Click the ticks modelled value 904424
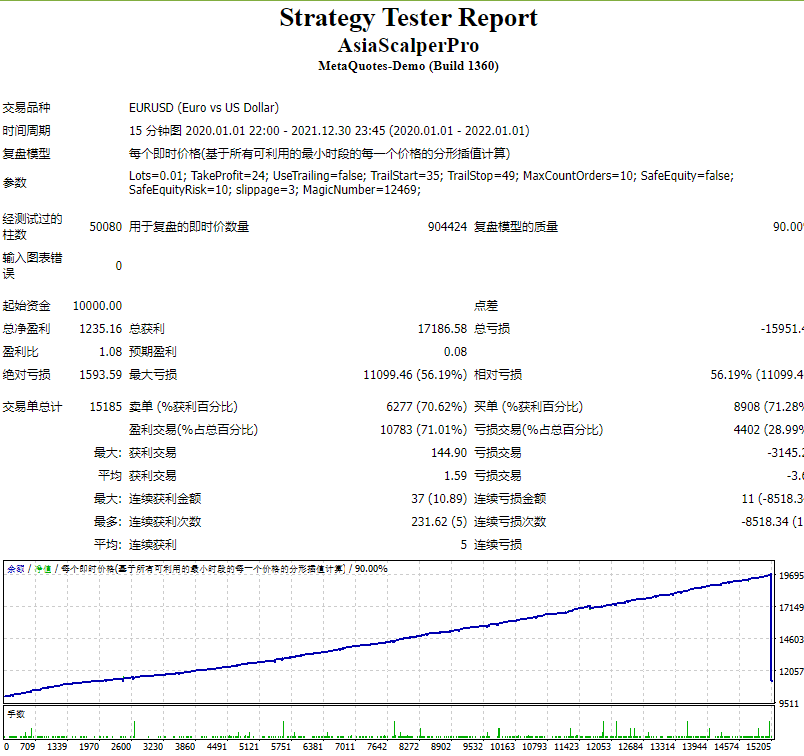The width and height of the screenshot is (804, 756). [x=447, y=227]
